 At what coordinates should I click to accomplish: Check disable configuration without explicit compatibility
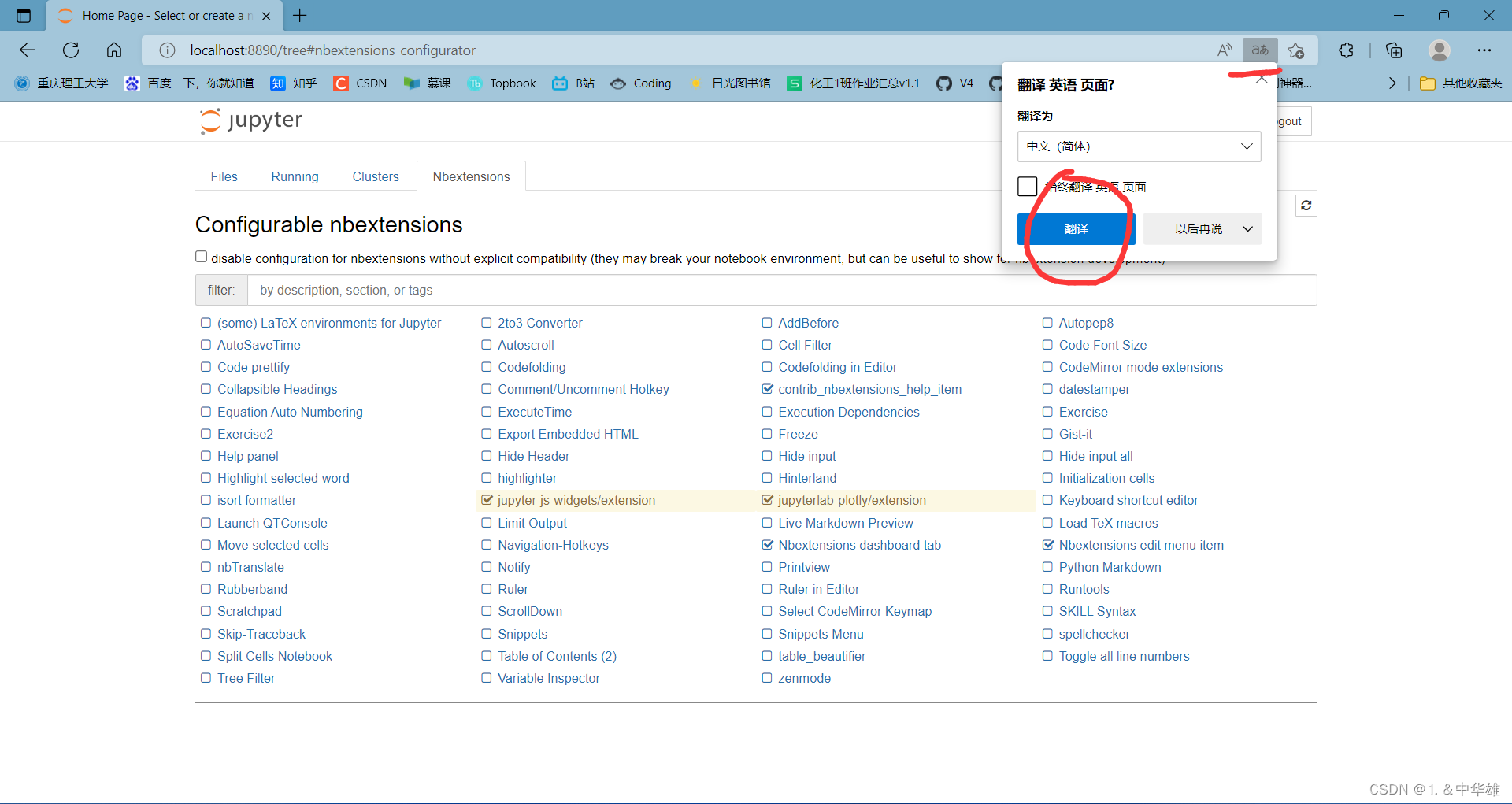point(202,257)
